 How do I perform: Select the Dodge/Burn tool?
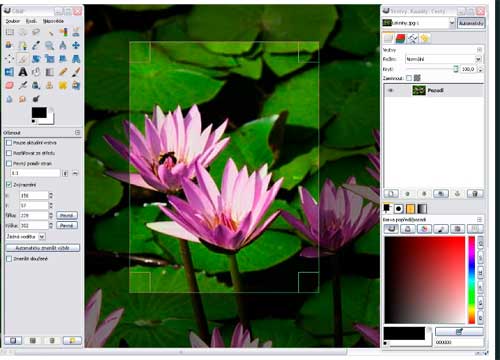coord(36,99)
